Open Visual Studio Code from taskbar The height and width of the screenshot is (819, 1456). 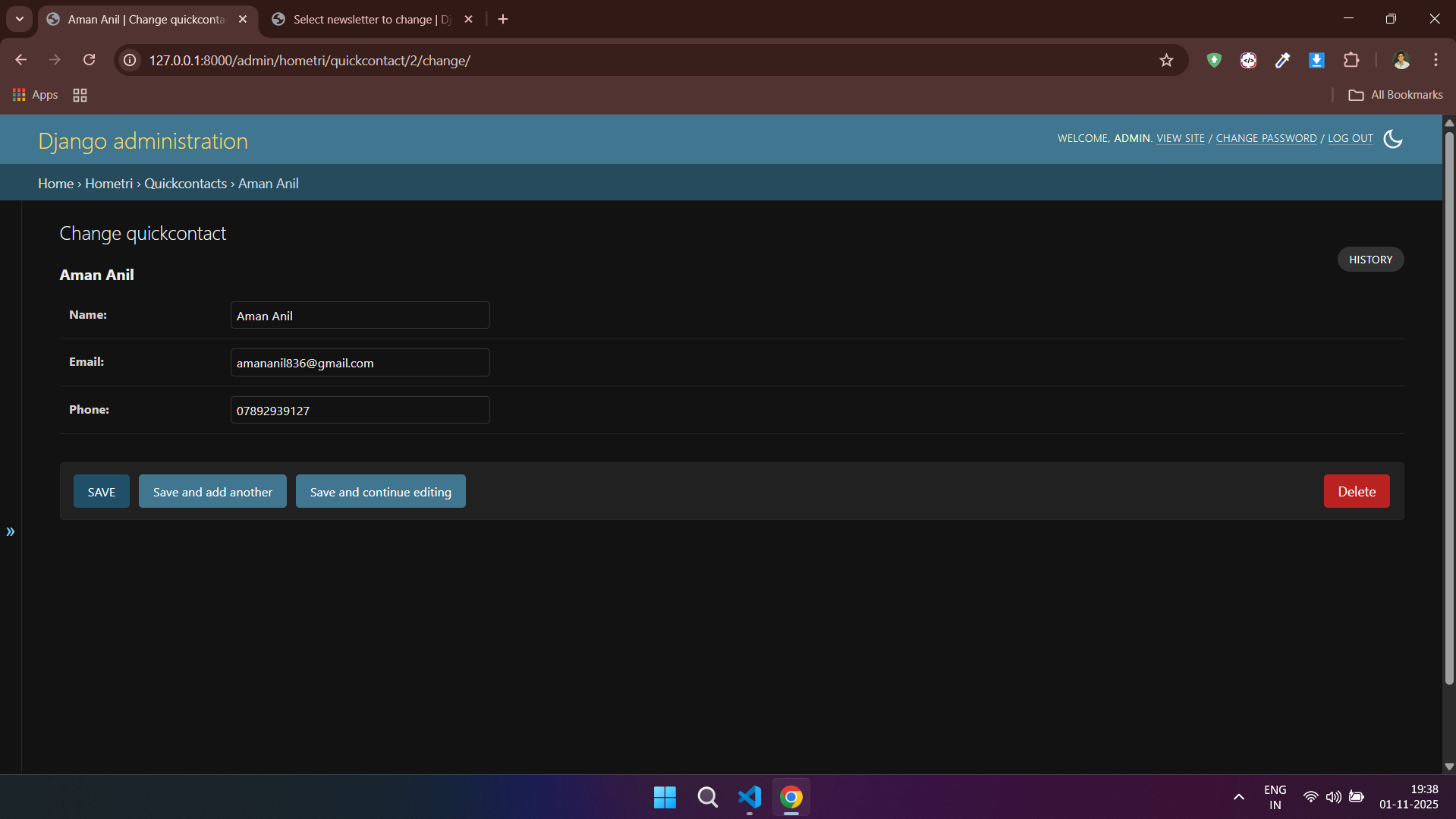750,797
